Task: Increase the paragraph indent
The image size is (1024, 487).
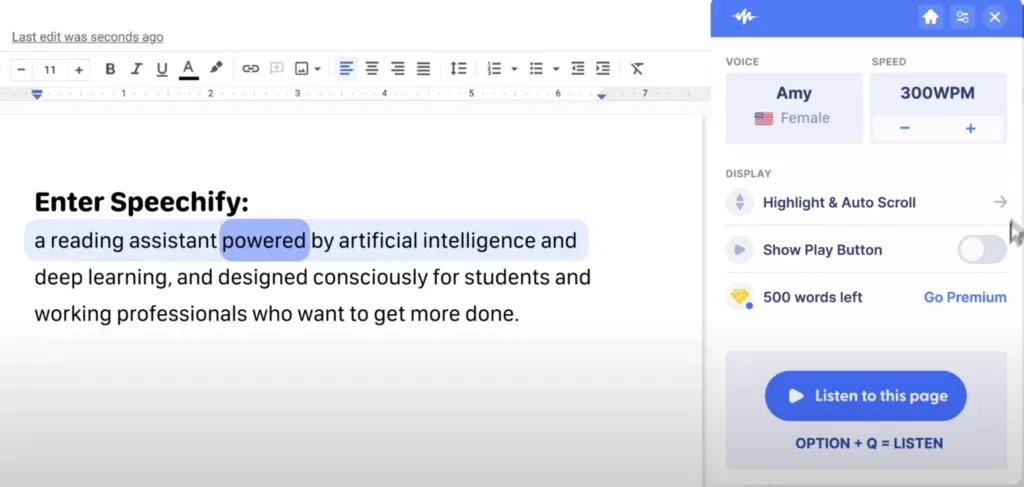Action: [x=603, y=69]
